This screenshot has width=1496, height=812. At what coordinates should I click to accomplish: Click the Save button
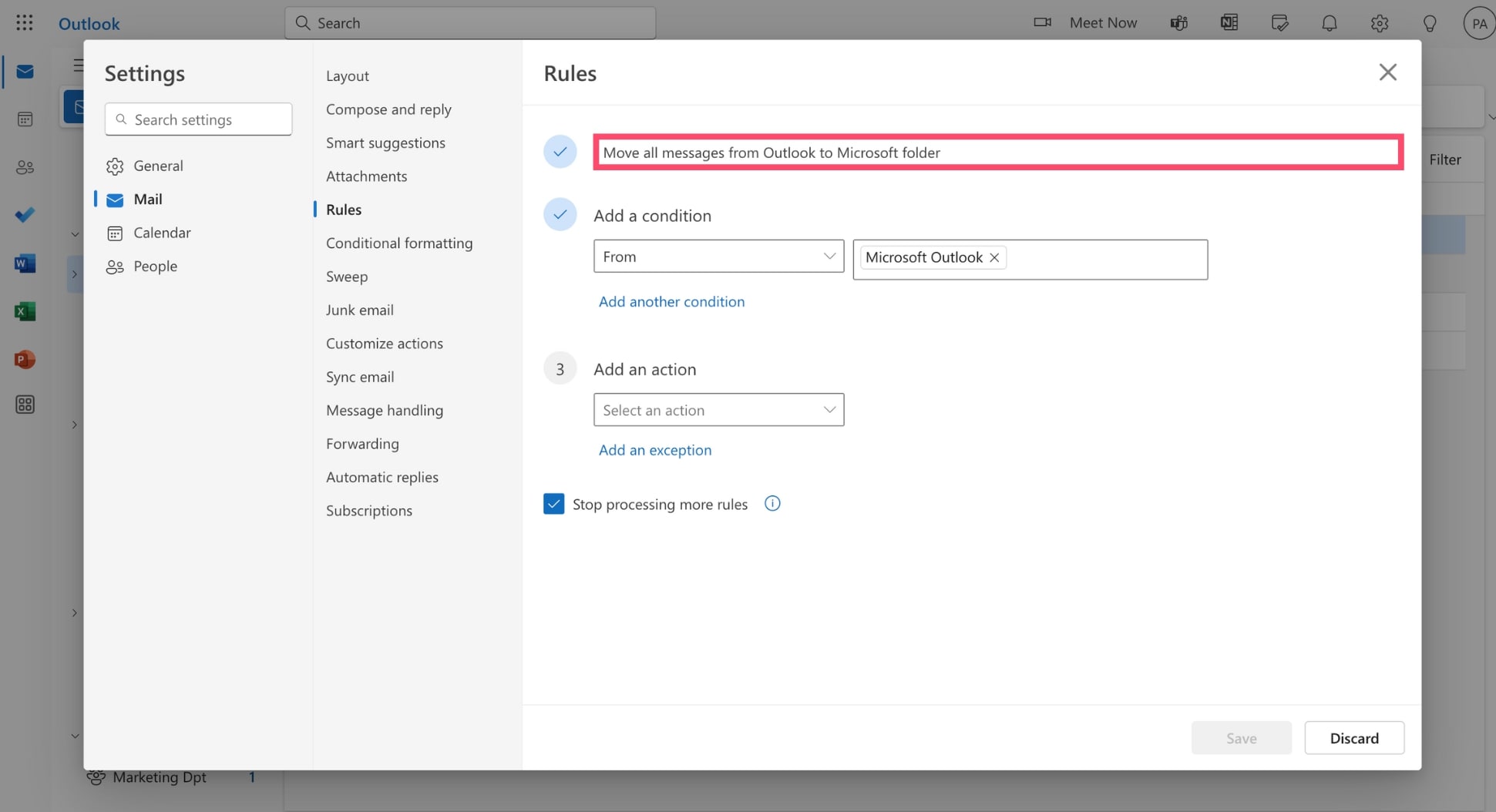click(1241, 738)
